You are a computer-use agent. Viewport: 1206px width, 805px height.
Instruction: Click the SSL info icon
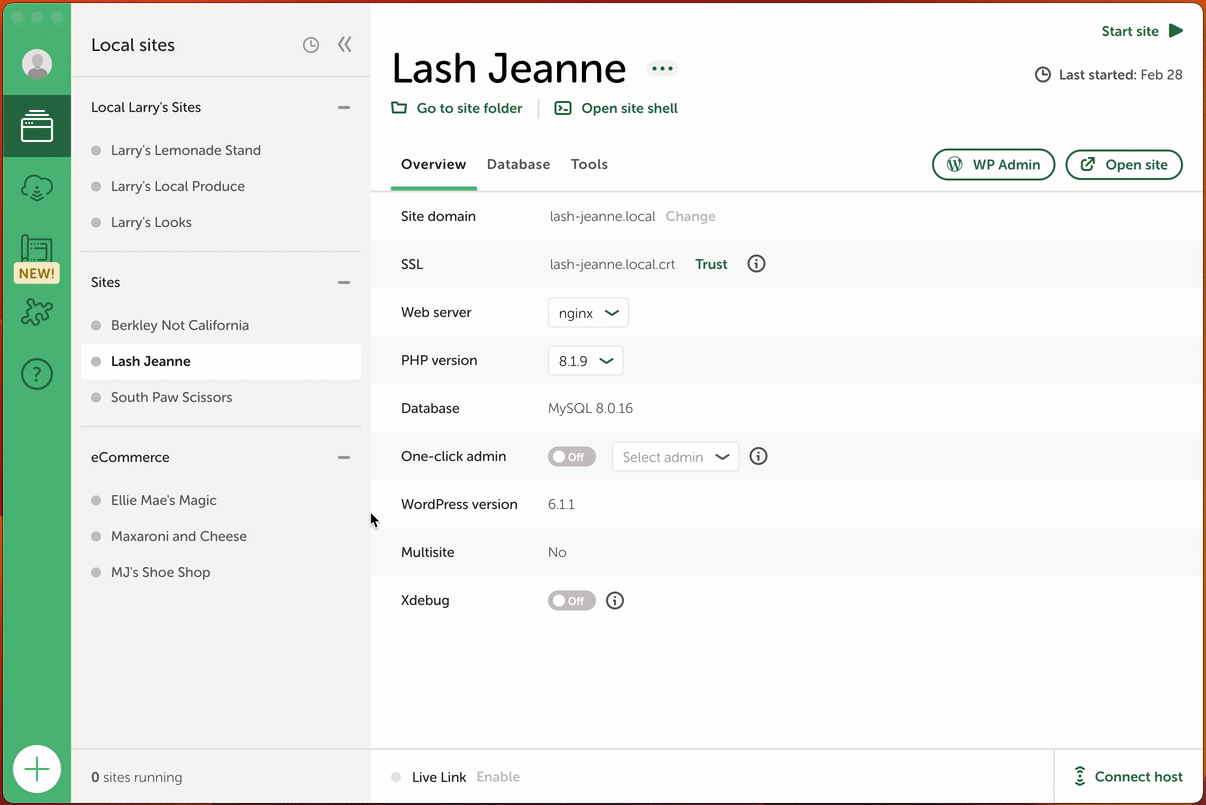coord(757,264)
